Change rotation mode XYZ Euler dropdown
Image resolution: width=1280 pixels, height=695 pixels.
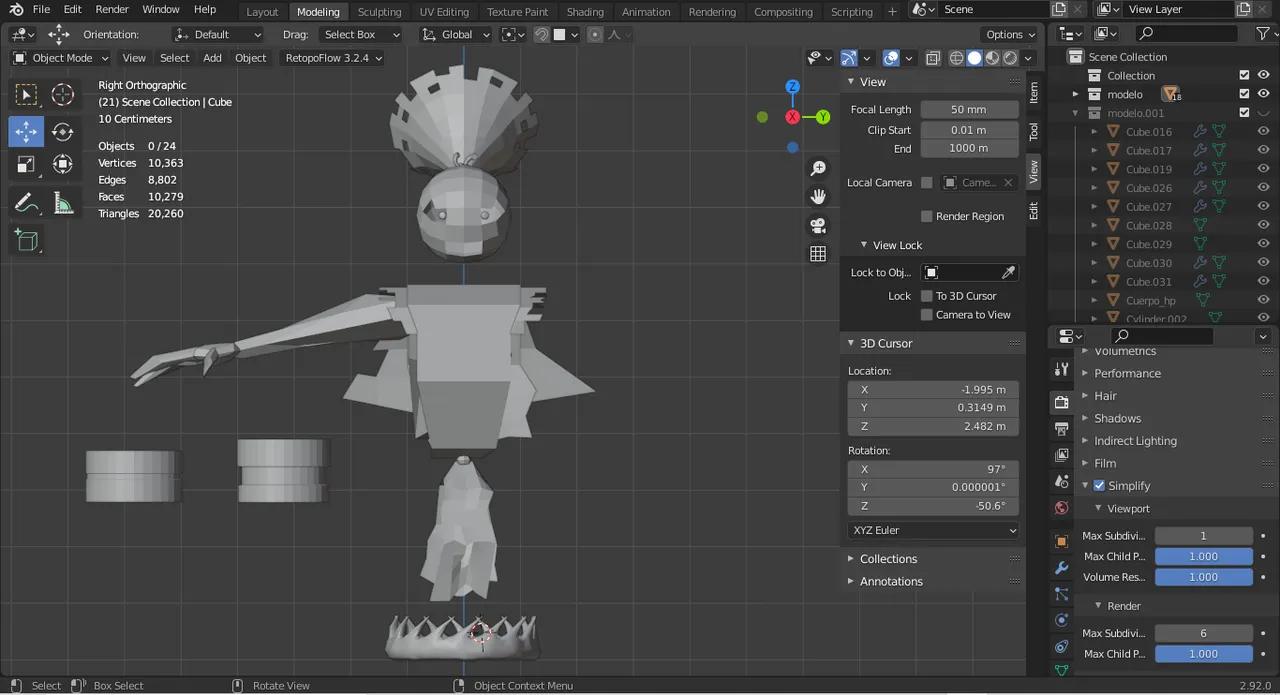point(933,530)
